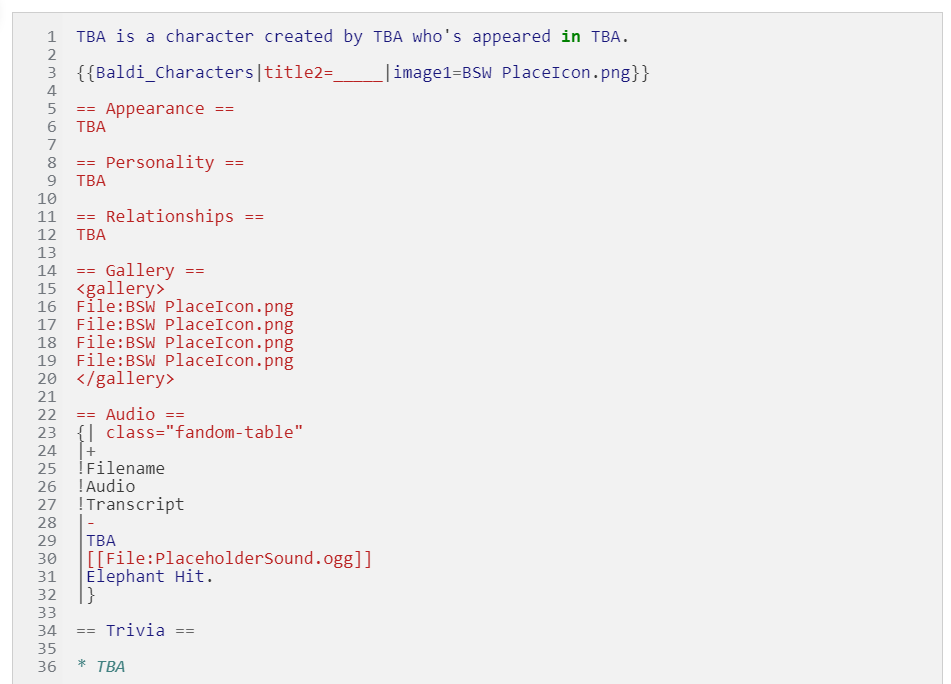Image resolution: width=951 pixels, height=684 pixels.
Task: Click the Transcript table header line
Action: click(x=130, y=505)
